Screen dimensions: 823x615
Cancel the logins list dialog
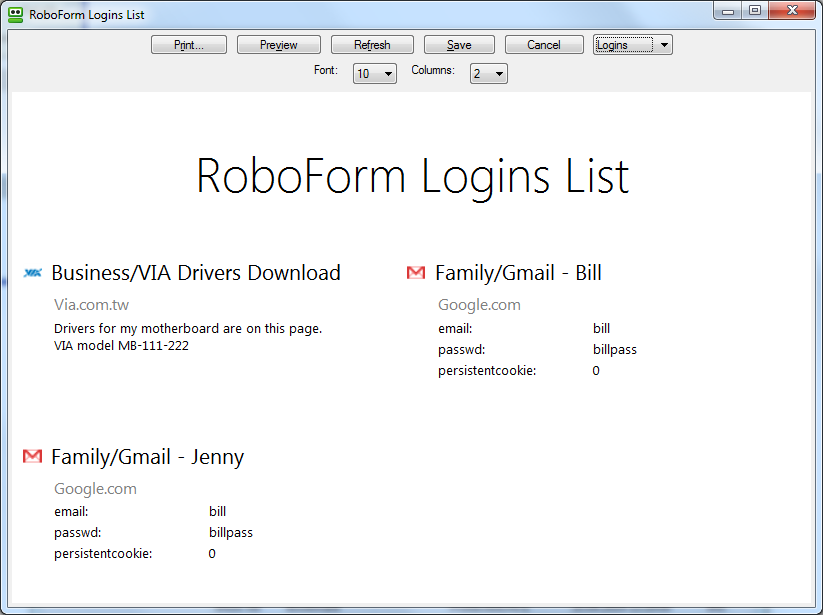pyautogui.click(x=544, y=45)
